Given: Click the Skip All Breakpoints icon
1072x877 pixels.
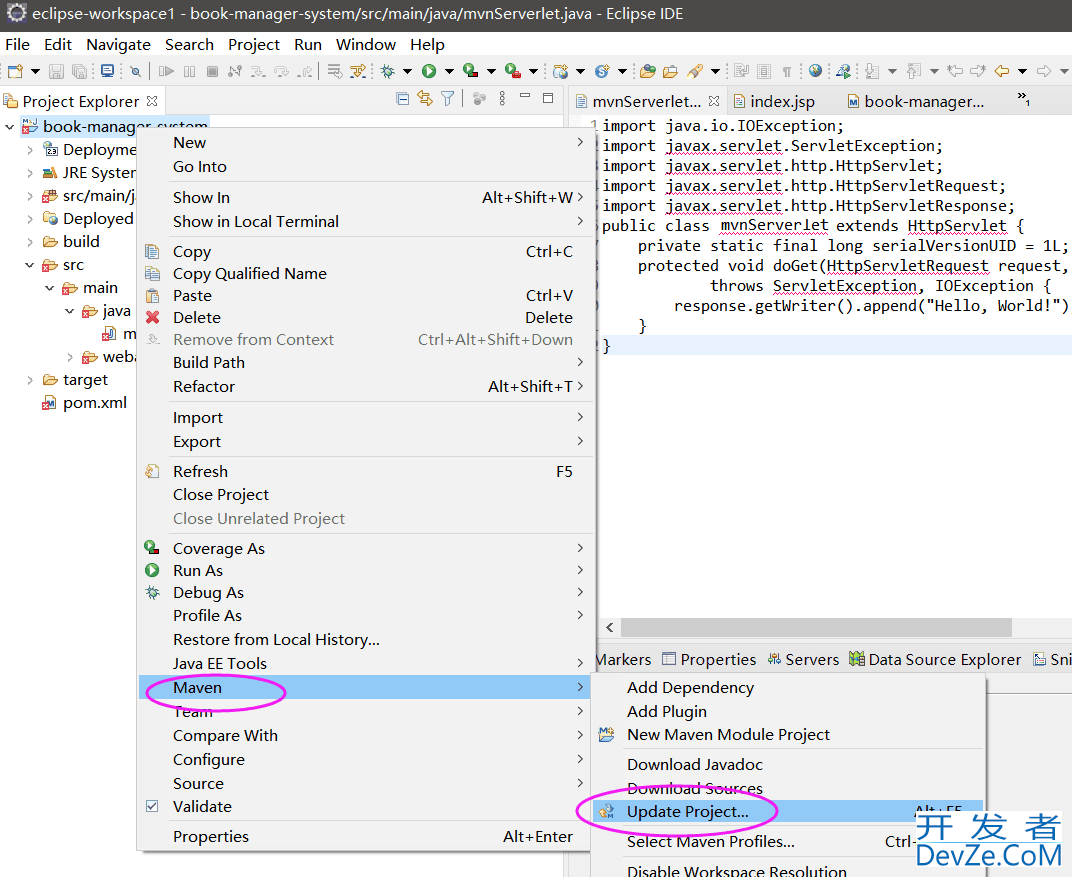Looking at the screenshot, I should pos(135,71).
